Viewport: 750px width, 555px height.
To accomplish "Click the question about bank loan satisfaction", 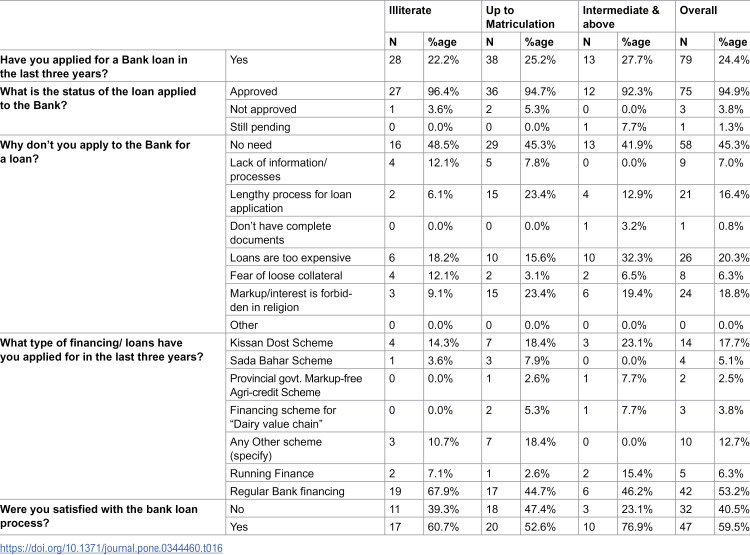I will pos(99,516).
